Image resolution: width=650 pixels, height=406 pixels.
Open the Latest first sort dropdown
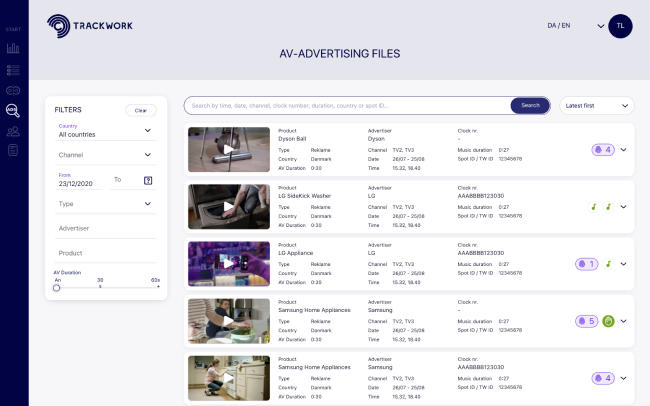tap(597, 106)
